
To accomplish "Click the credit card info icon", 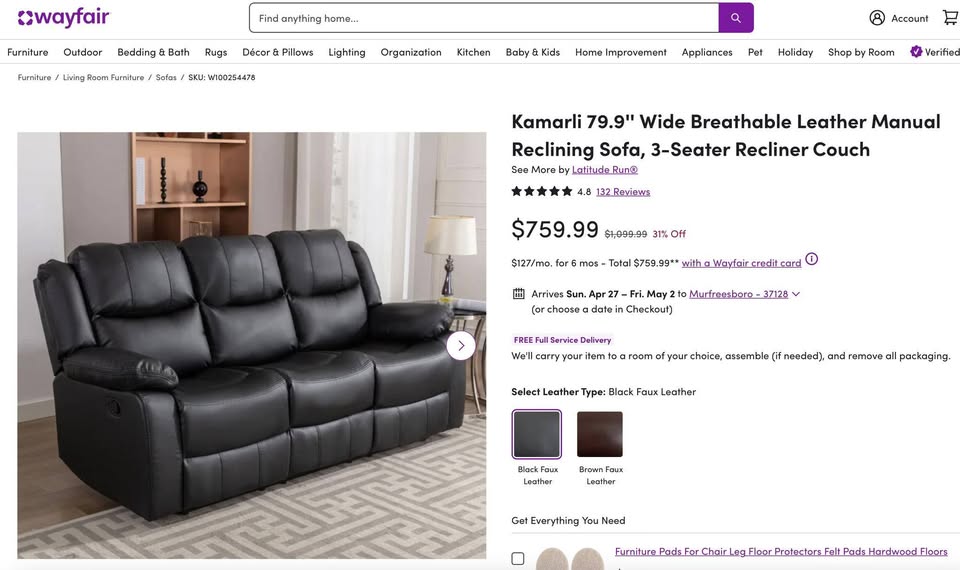I will (x=811, y=259).
